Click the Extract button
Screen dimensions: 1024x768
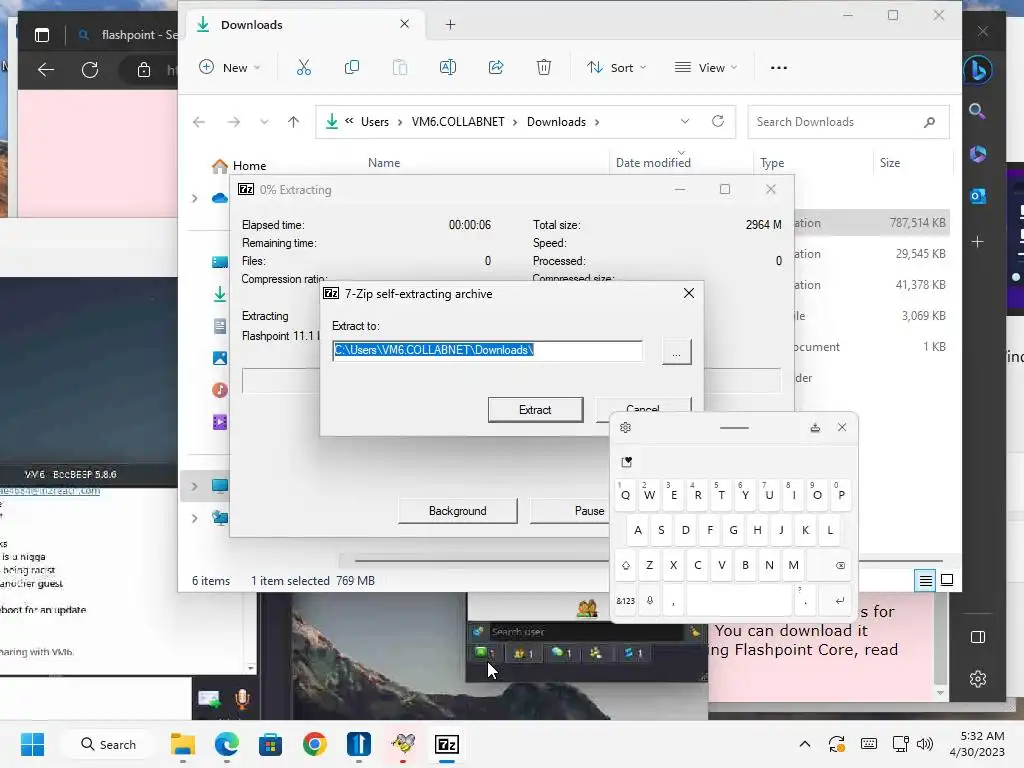pos(536,409)
